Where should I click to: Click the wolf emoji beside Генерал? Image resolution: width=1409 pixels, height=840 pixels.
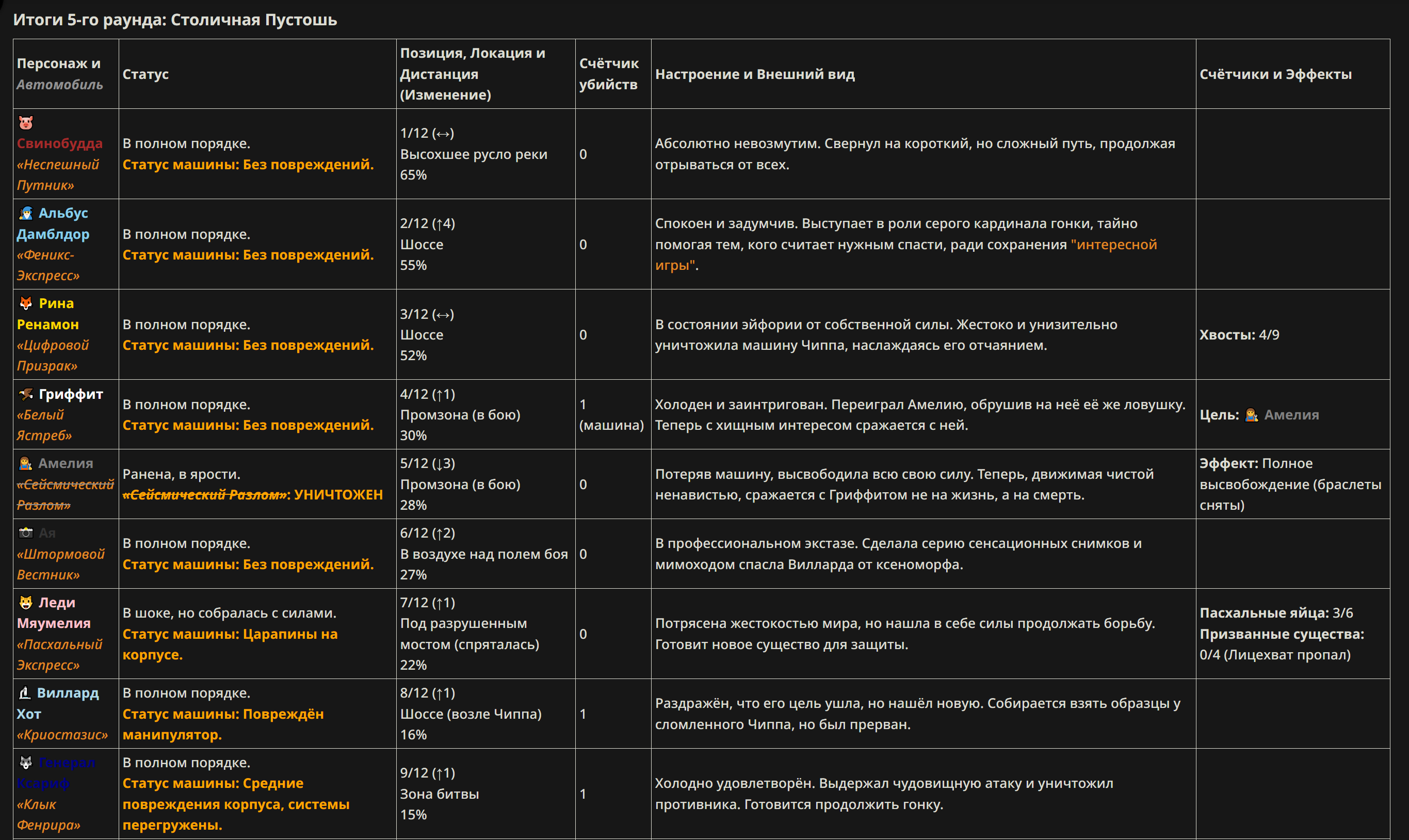click(x=26, y=763)
